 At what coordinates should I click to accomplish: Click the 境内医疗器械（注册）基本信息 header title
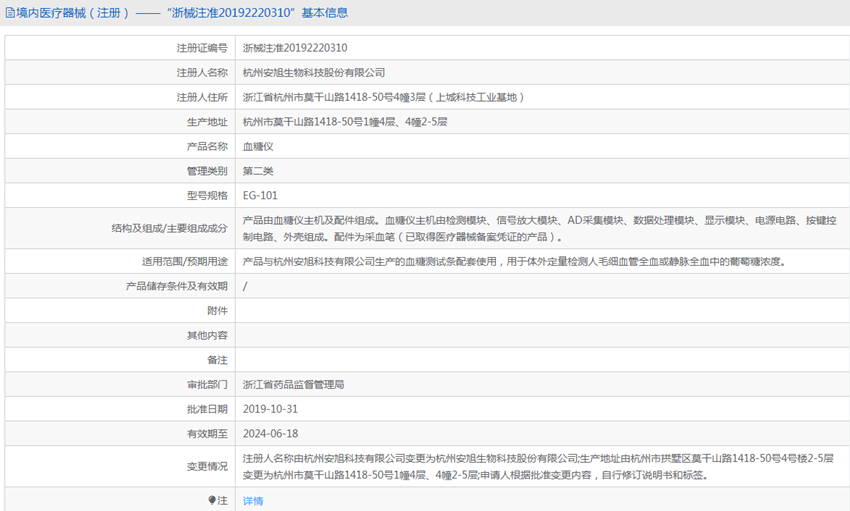pos(182,13)
